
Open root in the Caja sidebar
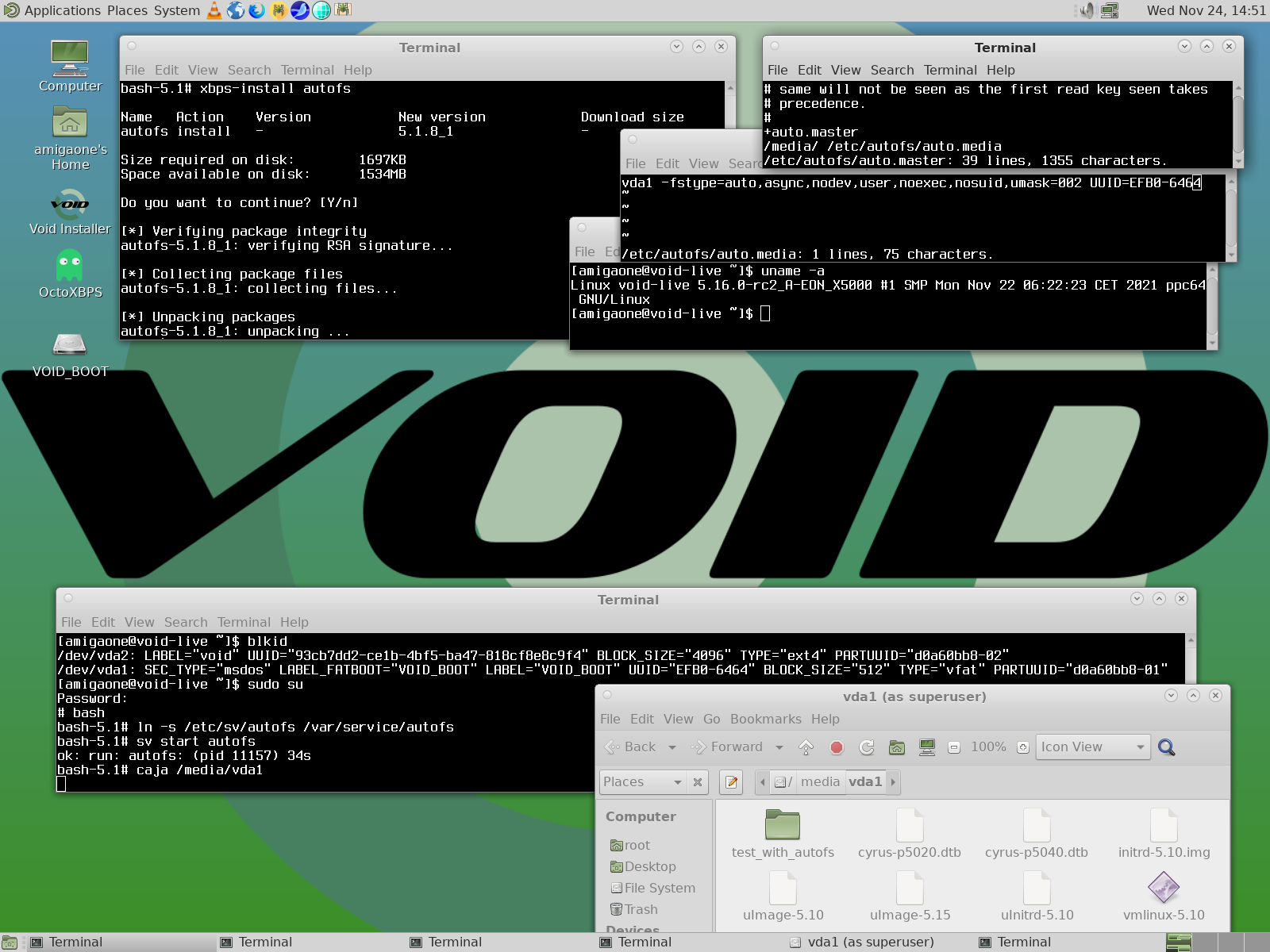click(x=630, y=846)
